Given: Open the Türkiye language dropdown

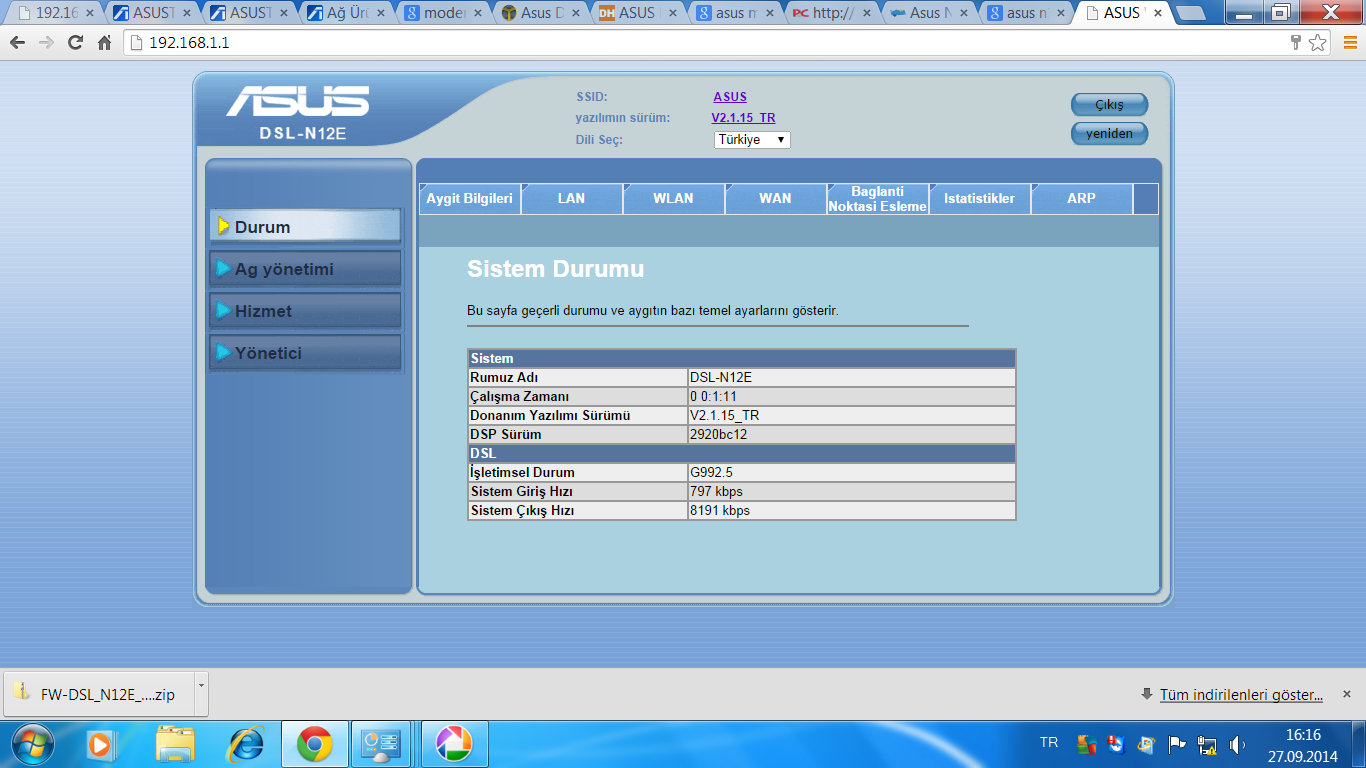Looking at the screenshot, I should (x=752, y=140).
